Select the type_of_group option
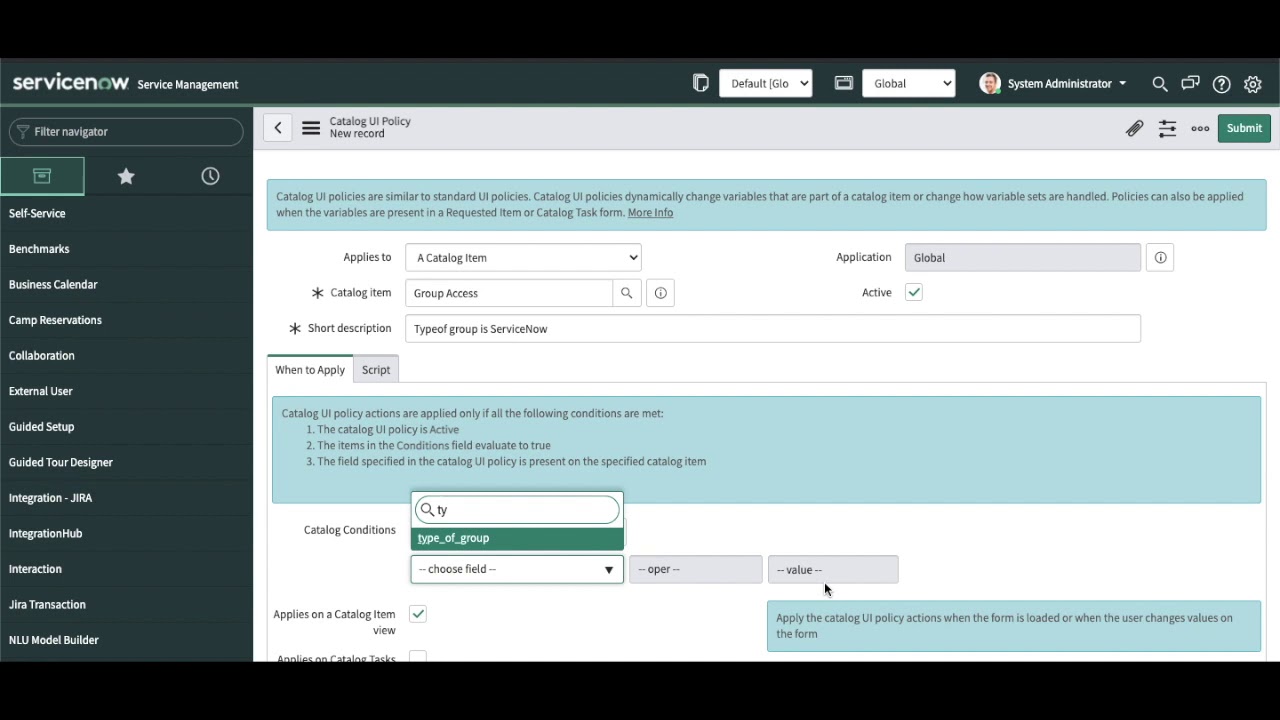 tap(517, 538)
